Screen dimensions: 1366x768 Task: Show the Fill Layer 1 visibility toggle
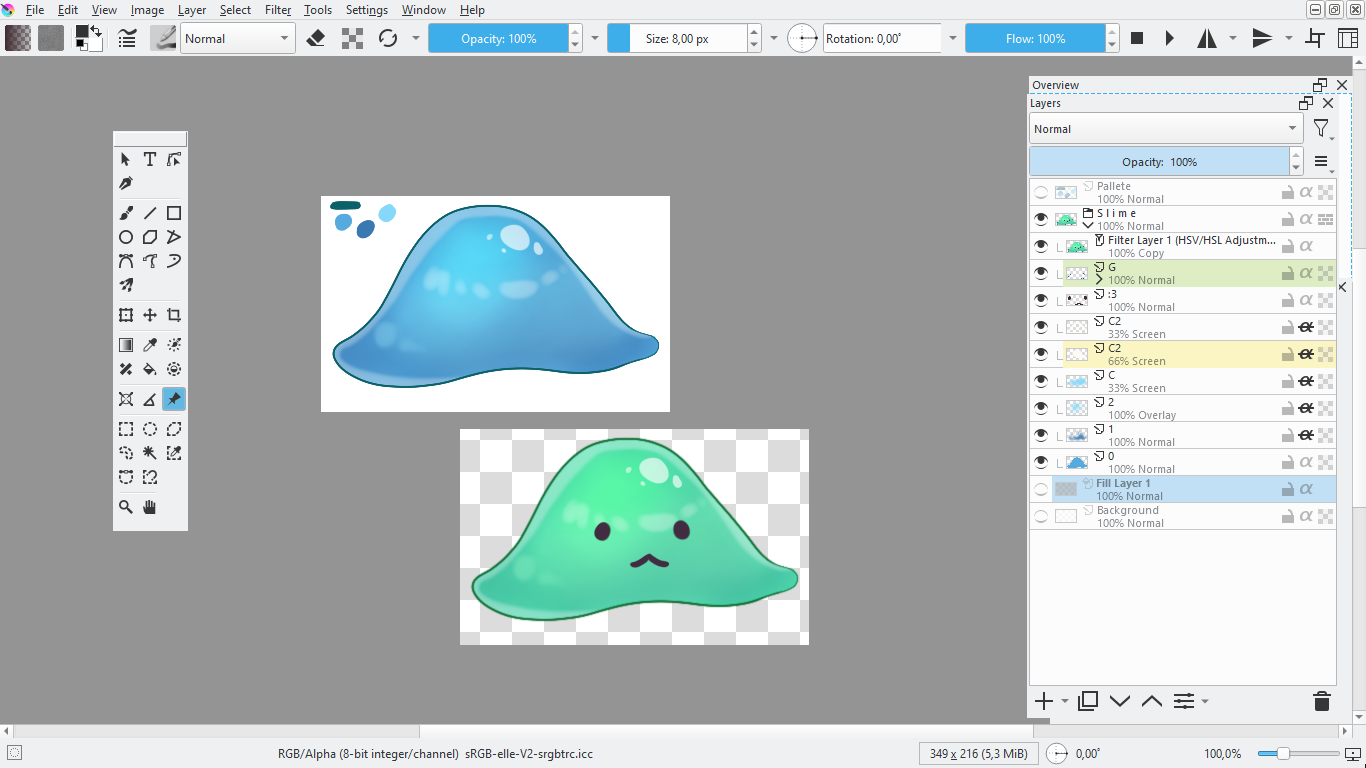[1041, 489]
